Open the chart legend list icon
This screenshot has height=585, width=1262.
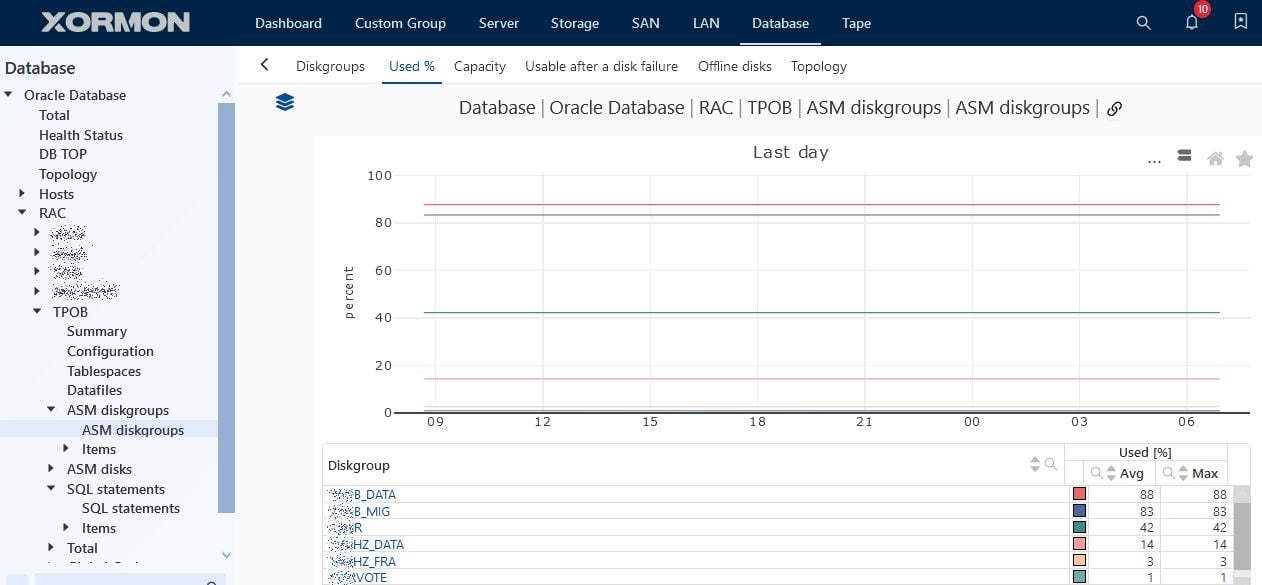(x=1184, y=155)
